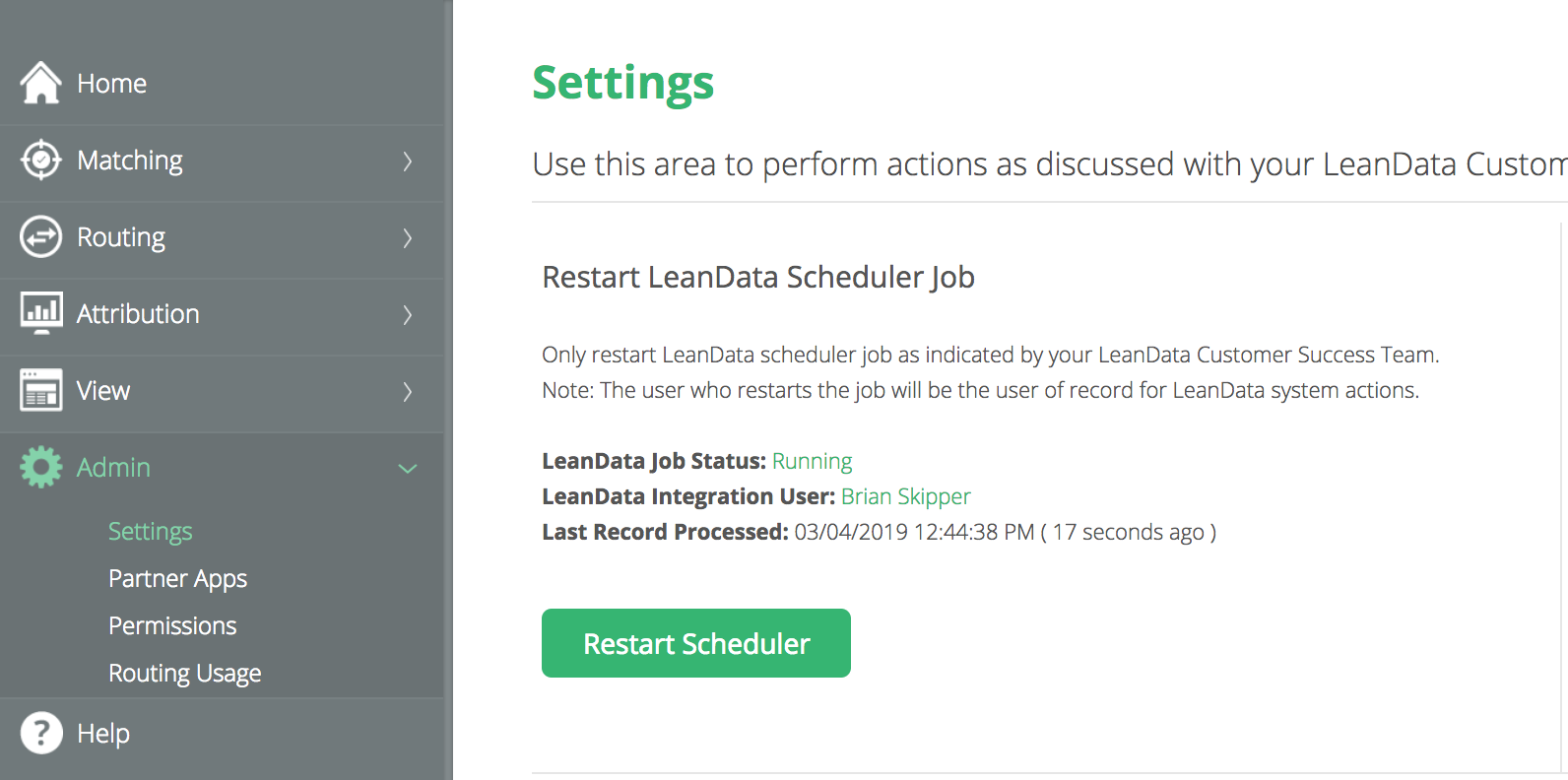
Task: Click the Attribution bar chart icon
Action: [x=40, y=313]
